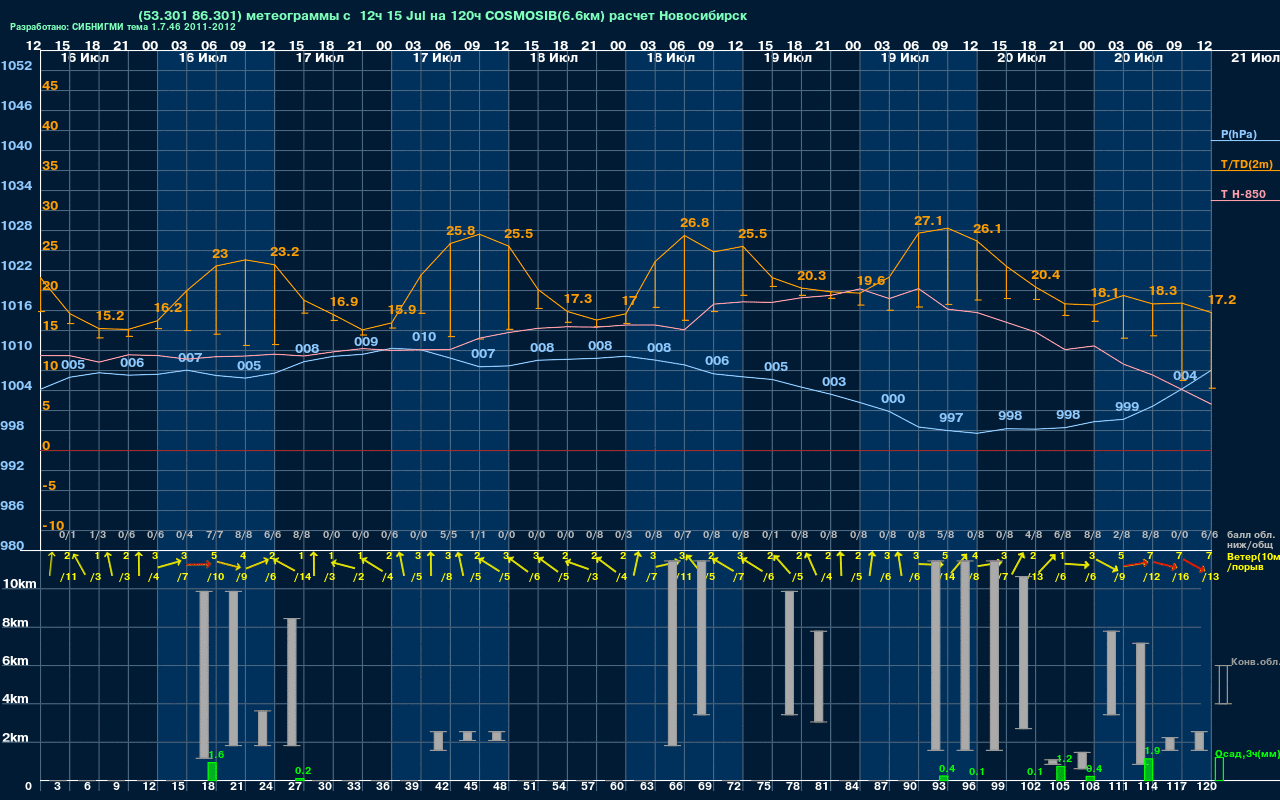This screenshot has width=1280, height=800.
Task: Click the gray cloud bar at hour 27
Action: coord(292,682)
